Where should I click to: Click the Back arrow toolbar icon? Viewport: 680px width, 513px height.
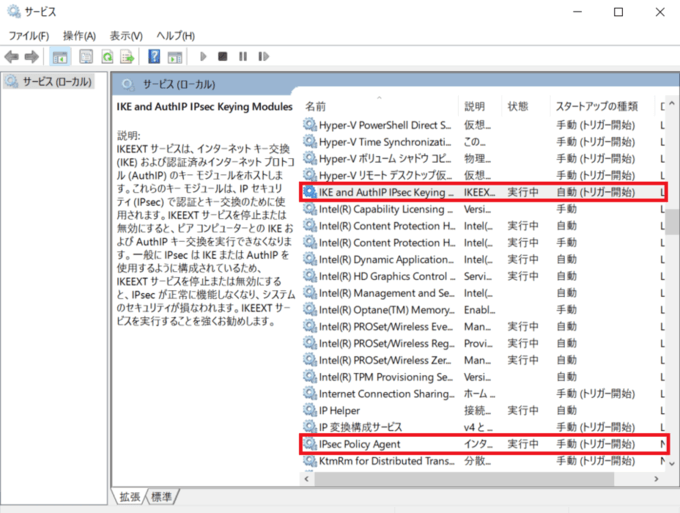pos(12,57)
